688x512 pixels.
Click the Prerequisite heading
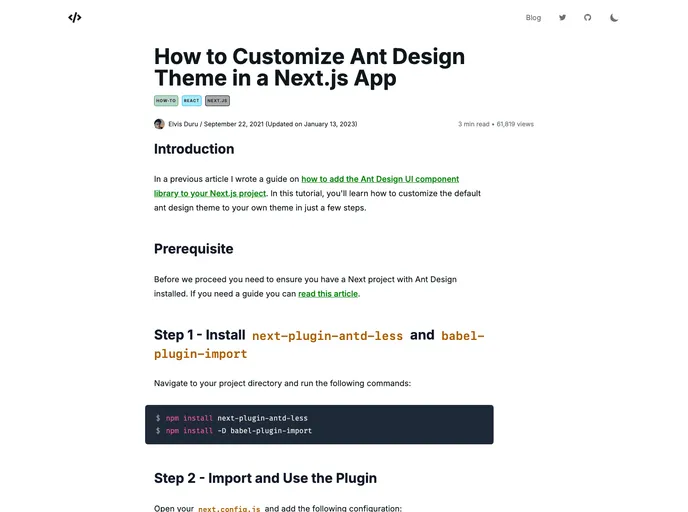[194, 249]
